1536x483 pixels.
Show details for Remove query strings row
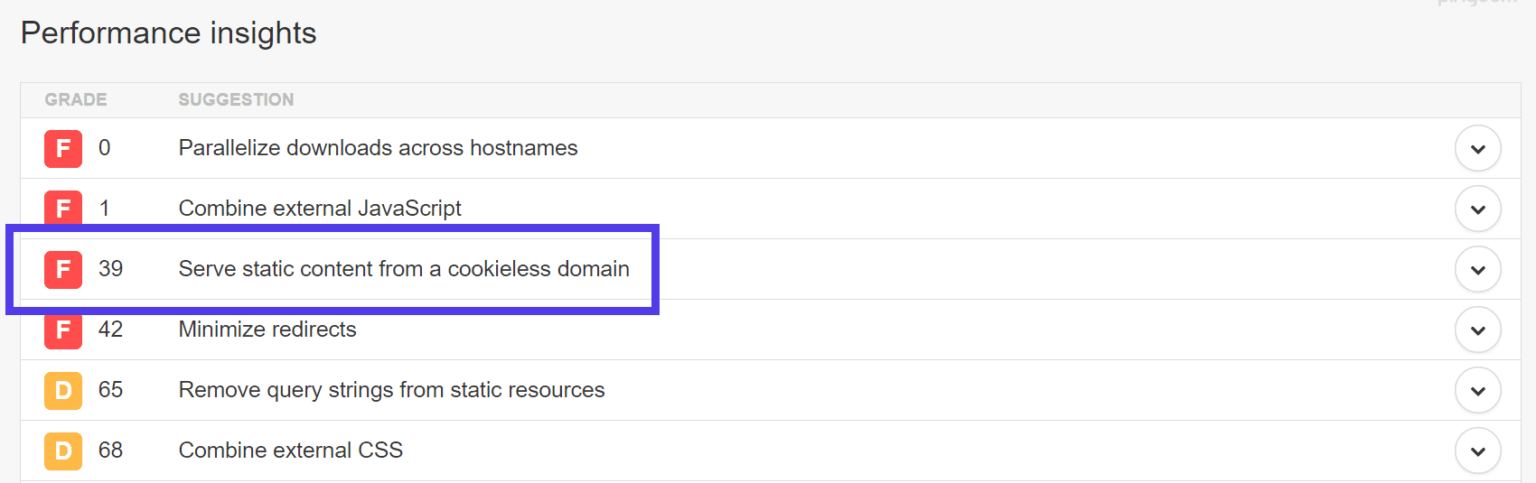(1477, 390)
